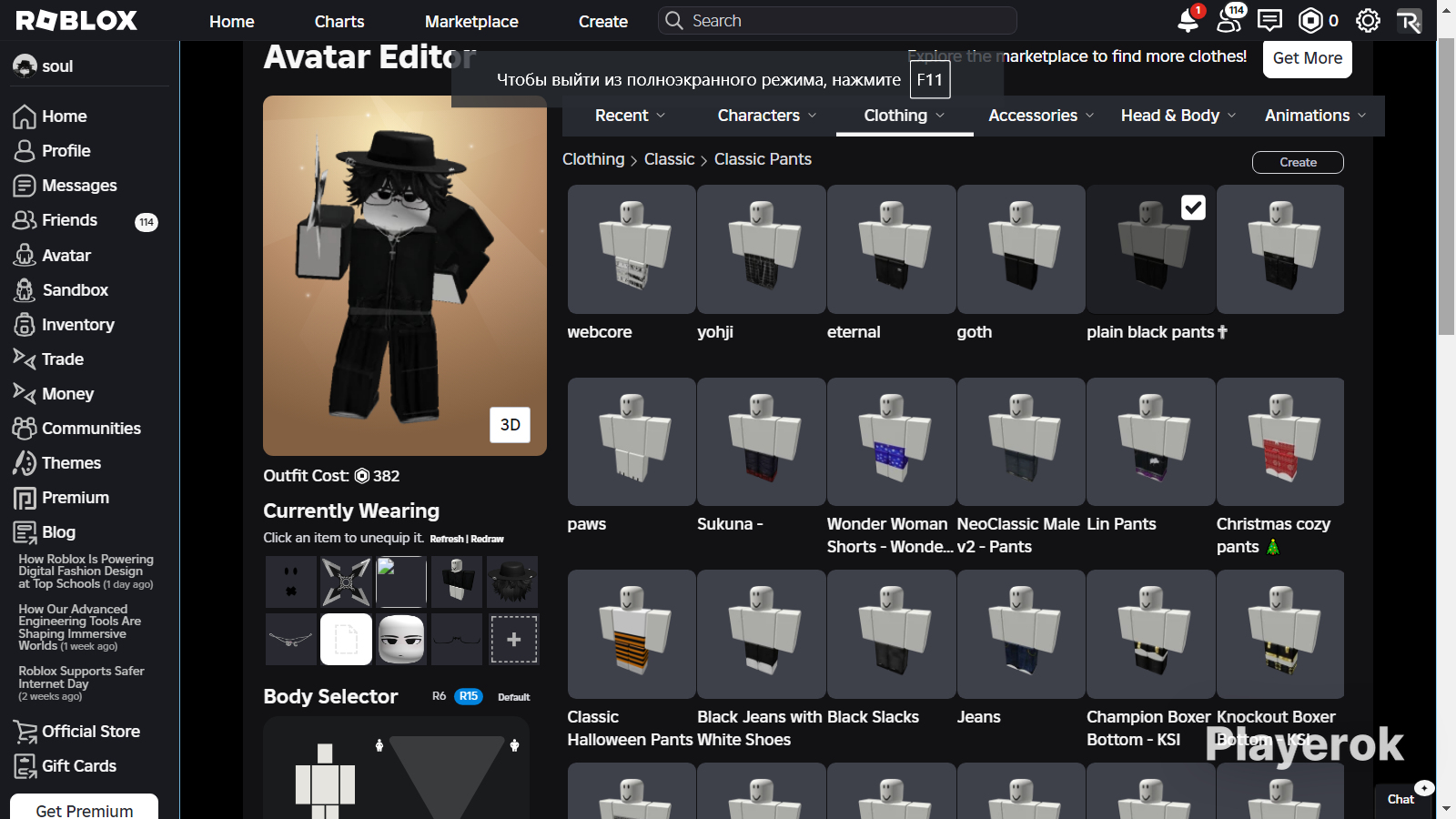Viewport: 1456px width, 819px height.
Task: Unequip the white head worn item
Action: 401,639
